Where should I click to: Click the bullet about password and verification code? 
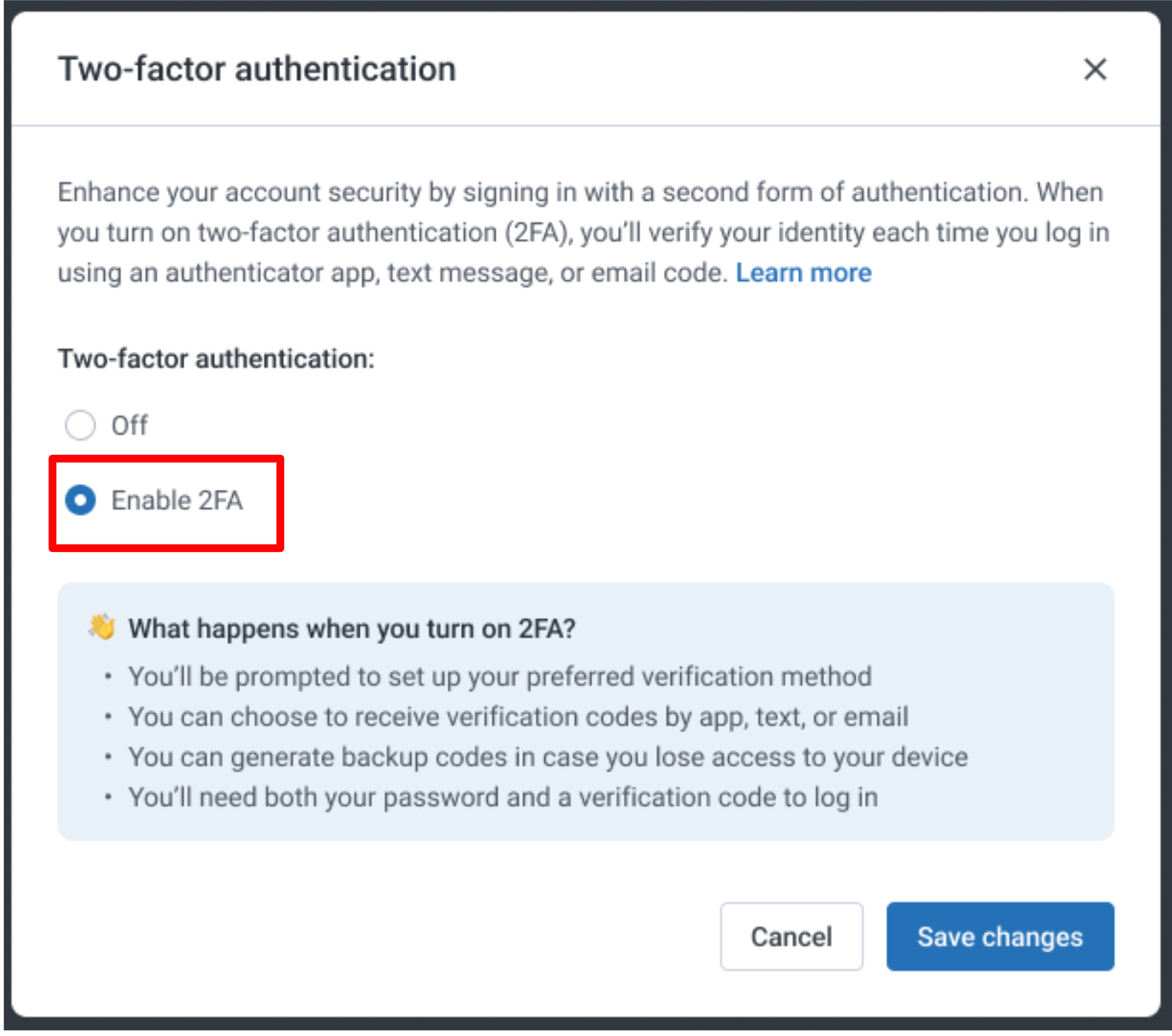pos(503,797)
